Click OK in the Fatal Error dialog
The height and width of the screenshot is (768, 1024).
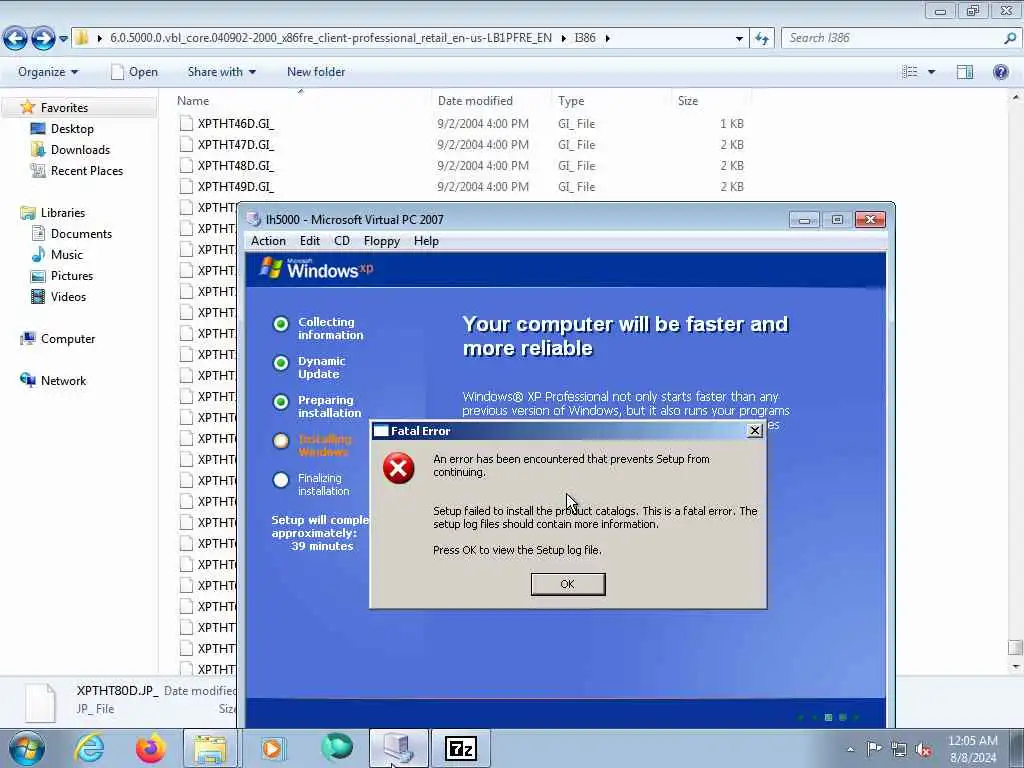pyautogui.click(x=568, y=584)
